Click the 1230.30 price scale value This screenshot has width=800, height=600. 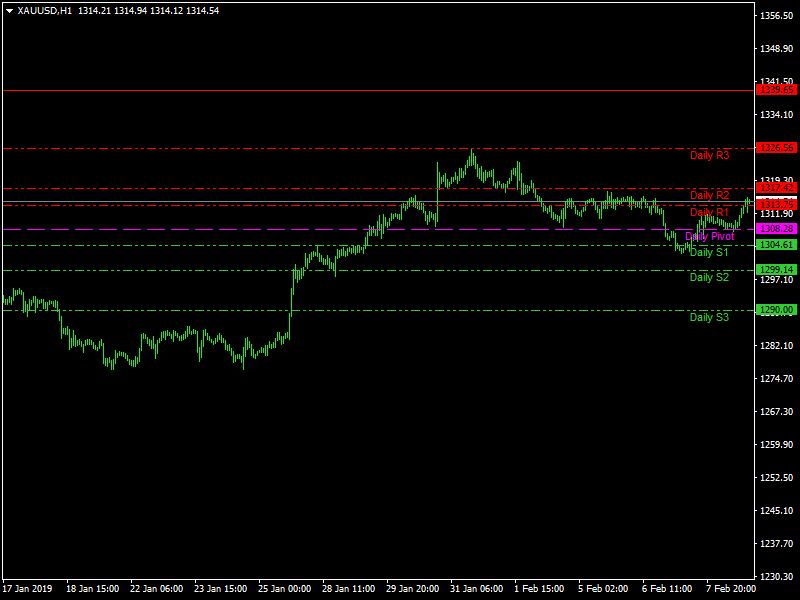pyautogui.click(x=776, y=577)
